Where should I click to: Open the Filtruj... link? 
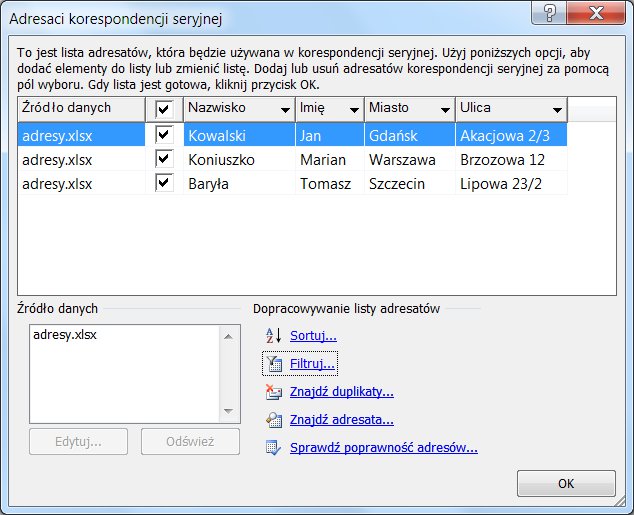312,364
